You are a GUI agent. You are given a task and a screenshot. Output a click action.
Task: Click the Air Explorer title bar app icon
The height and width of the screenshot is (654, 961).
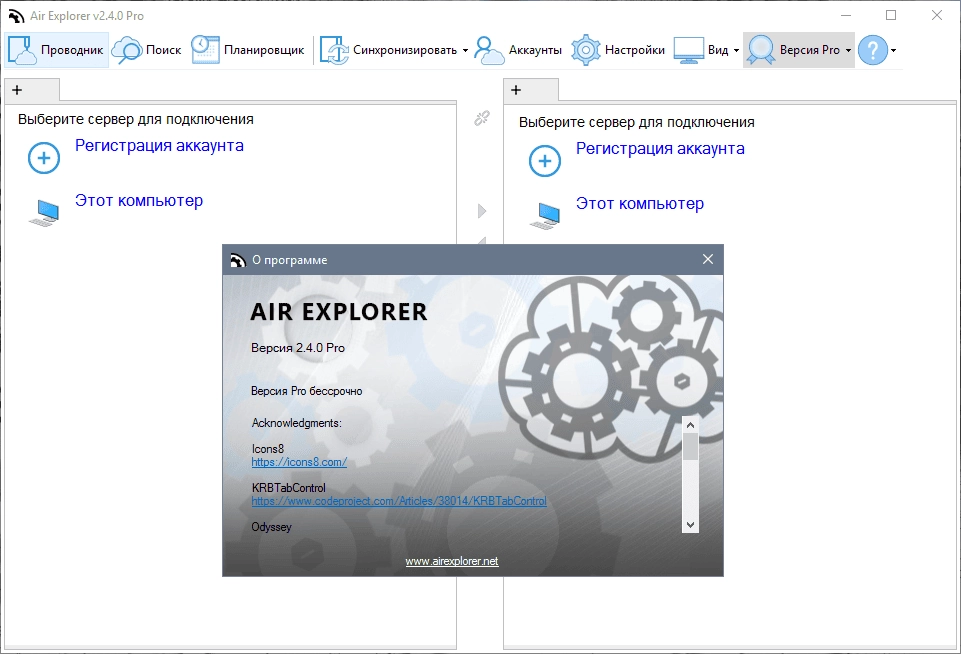click(17, 16)
